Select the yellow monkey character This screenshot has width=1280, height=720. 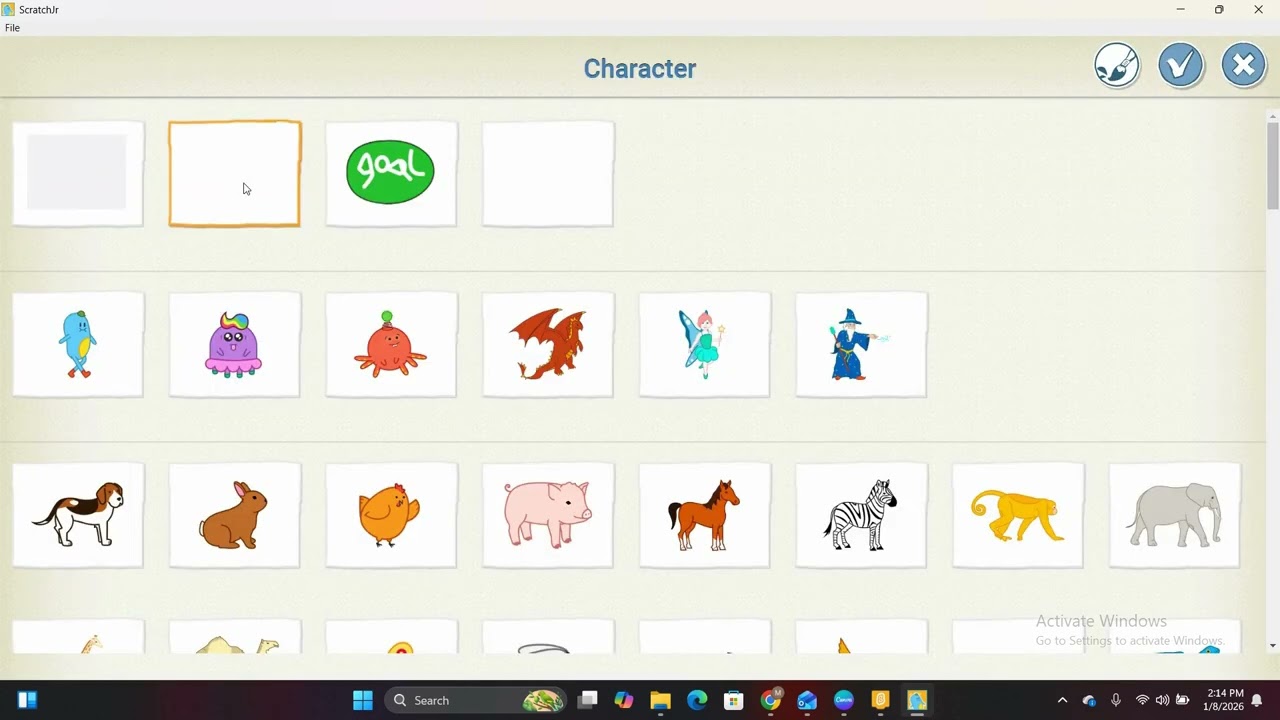(x=1018, y=514)
